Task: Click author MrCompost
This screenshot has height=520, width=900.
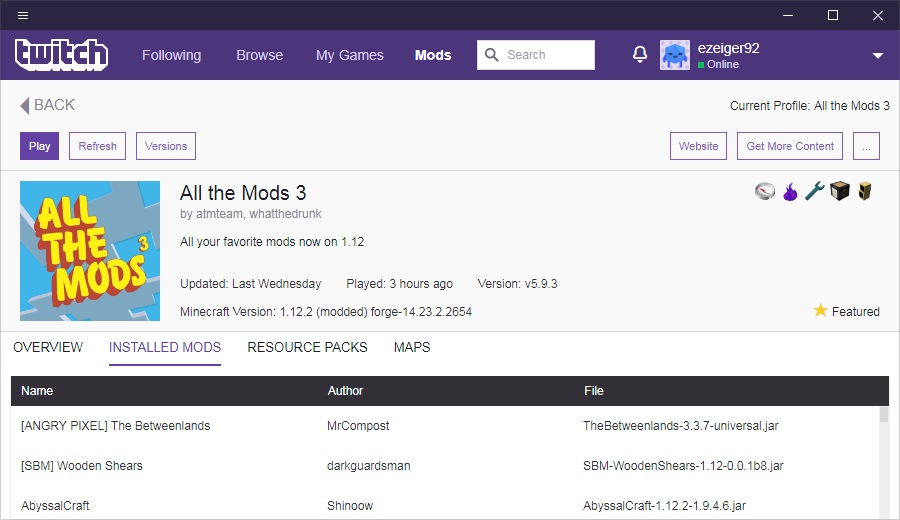Action: point(358,426)
